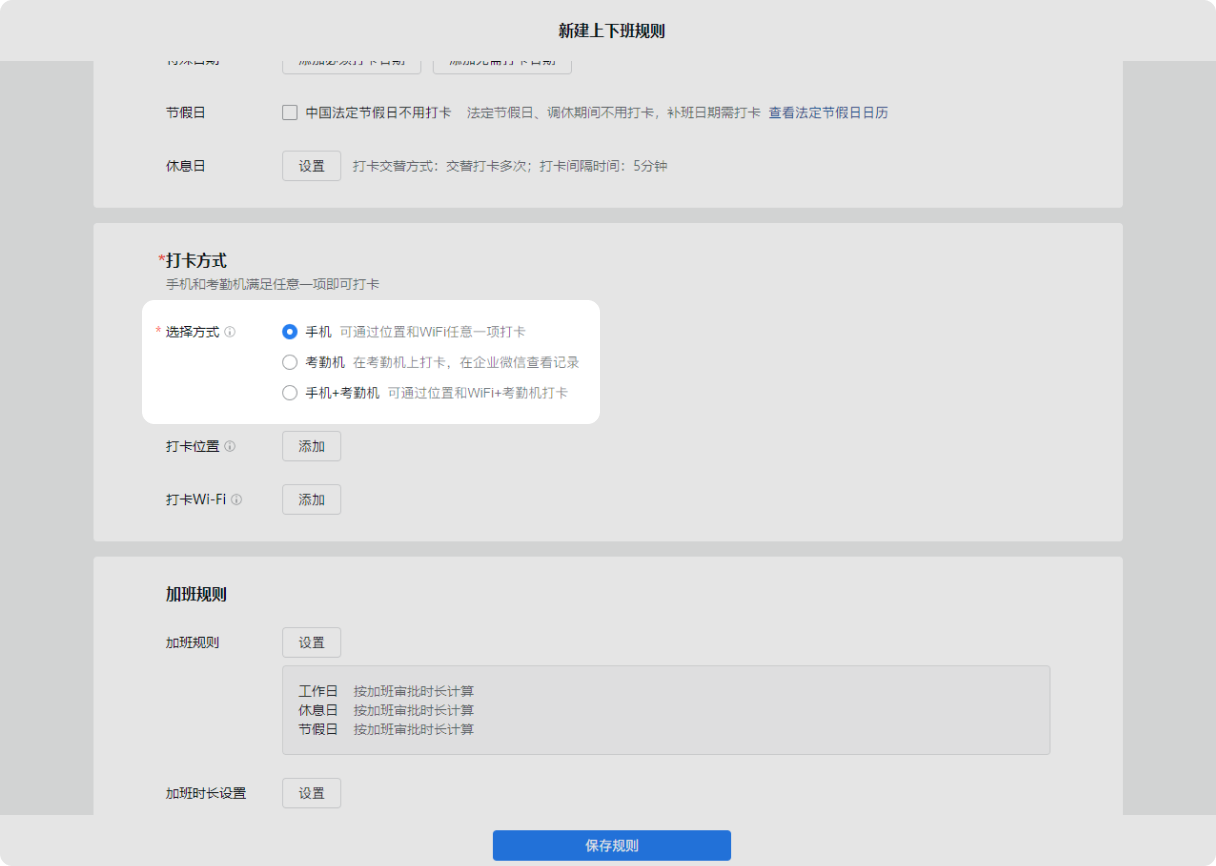Click the 工作日 overtime rule row
Screen dimensions: 1216x866
tap(386, 691)
